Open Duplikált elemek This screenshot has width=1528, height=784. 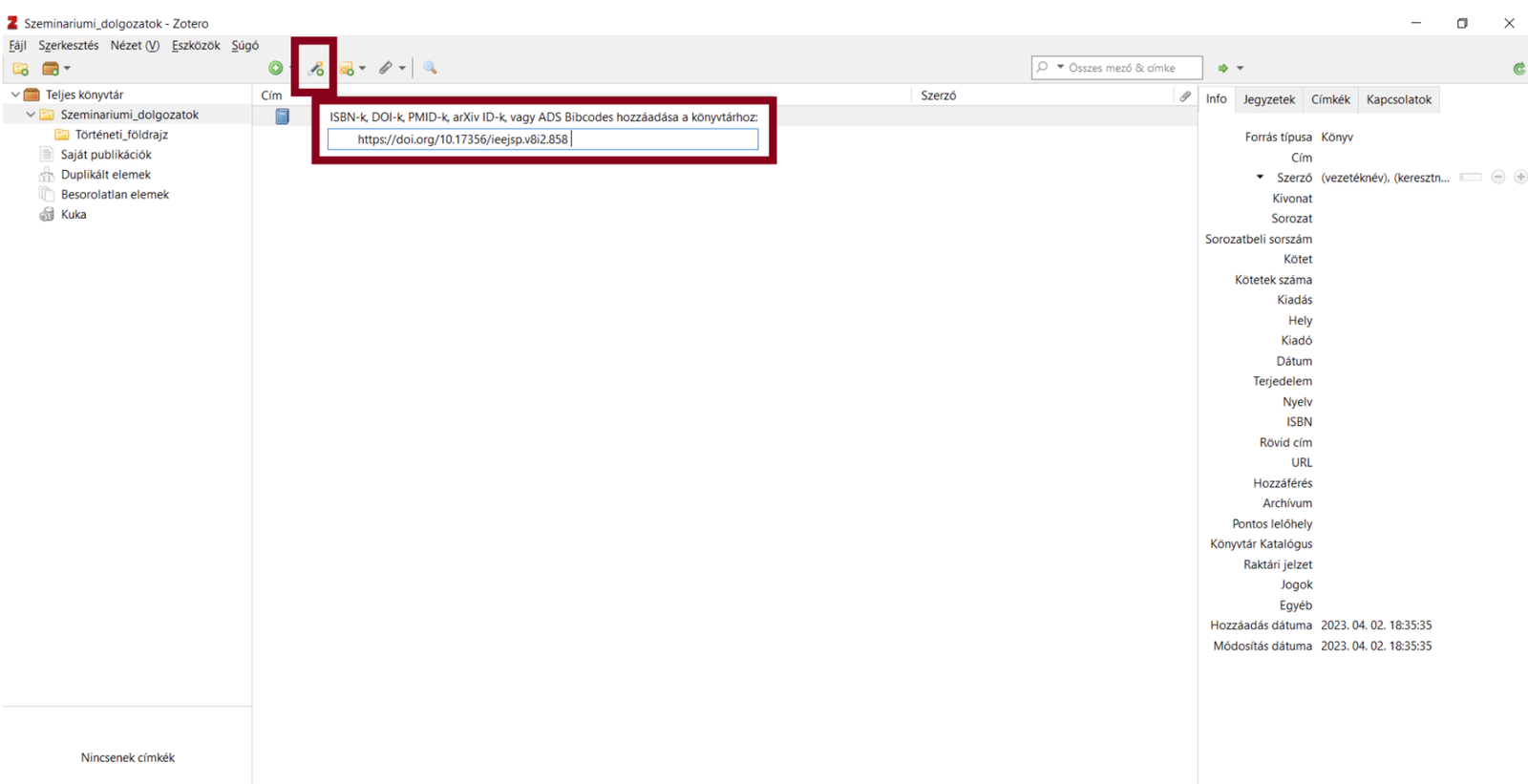pyautogui.click(x=106, y=175)
